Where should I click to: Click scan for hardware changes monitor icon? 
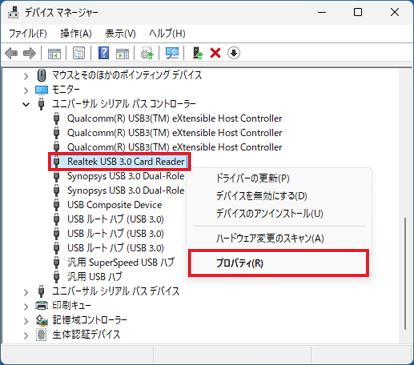(172, 53)
